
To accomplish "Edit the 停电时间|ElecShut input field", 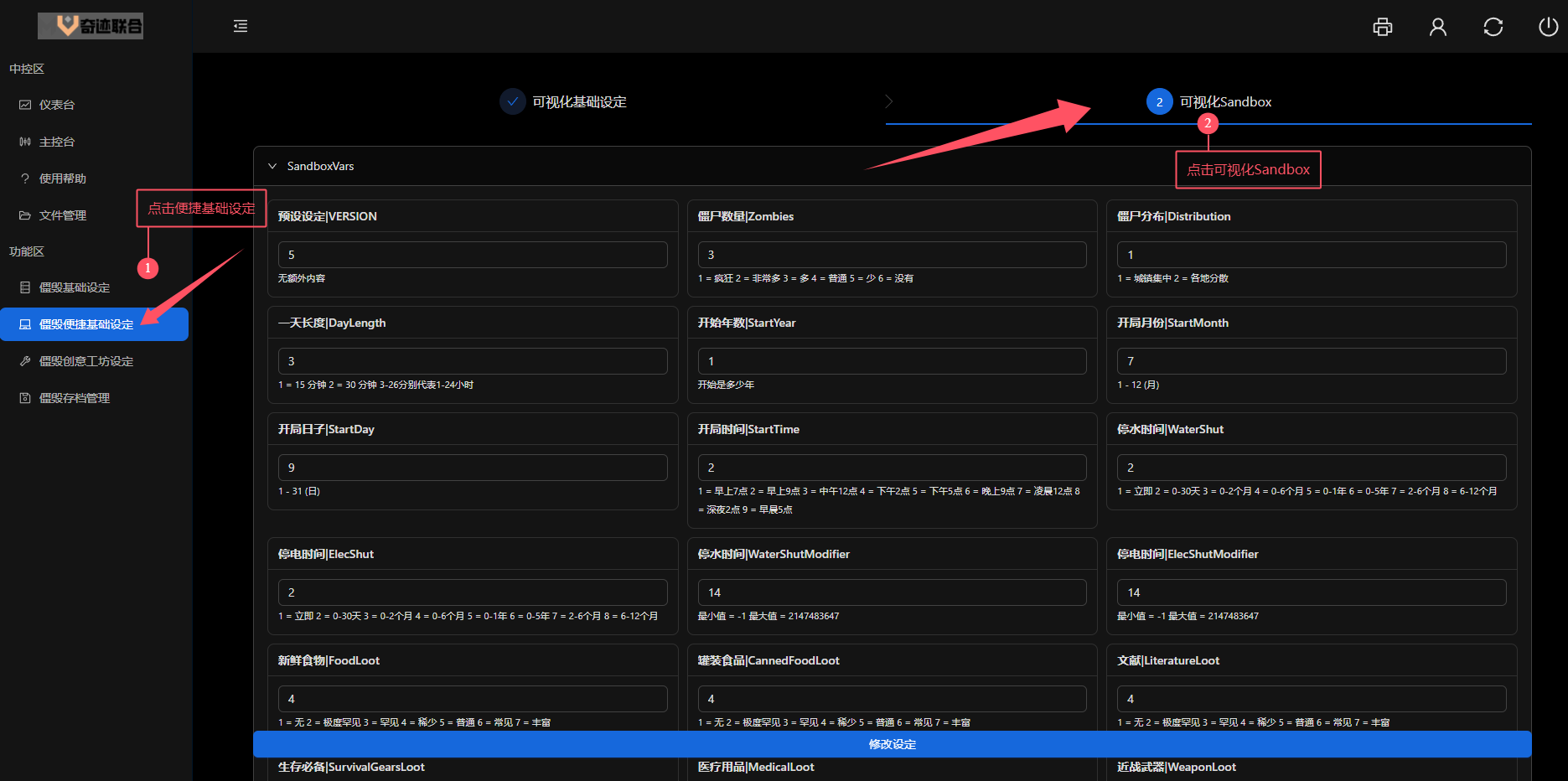I will (x=473, y=592).
